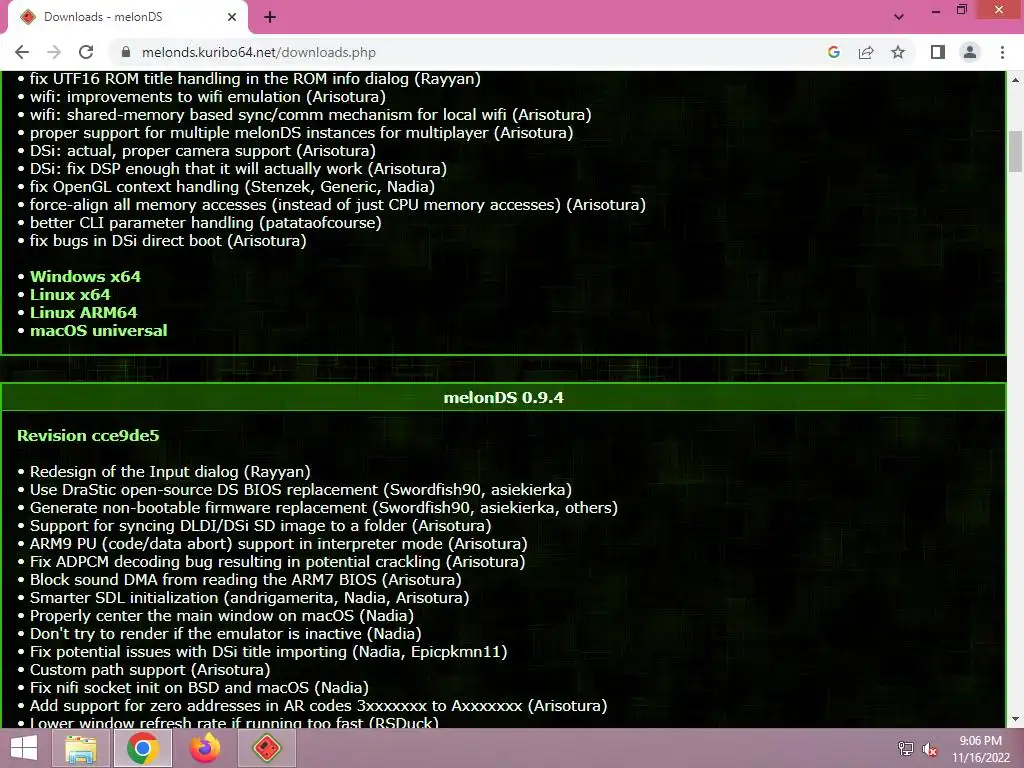Viewport: 1024px width, 768px height.
Task: Click the address bar URL
Action: point(259,52)
